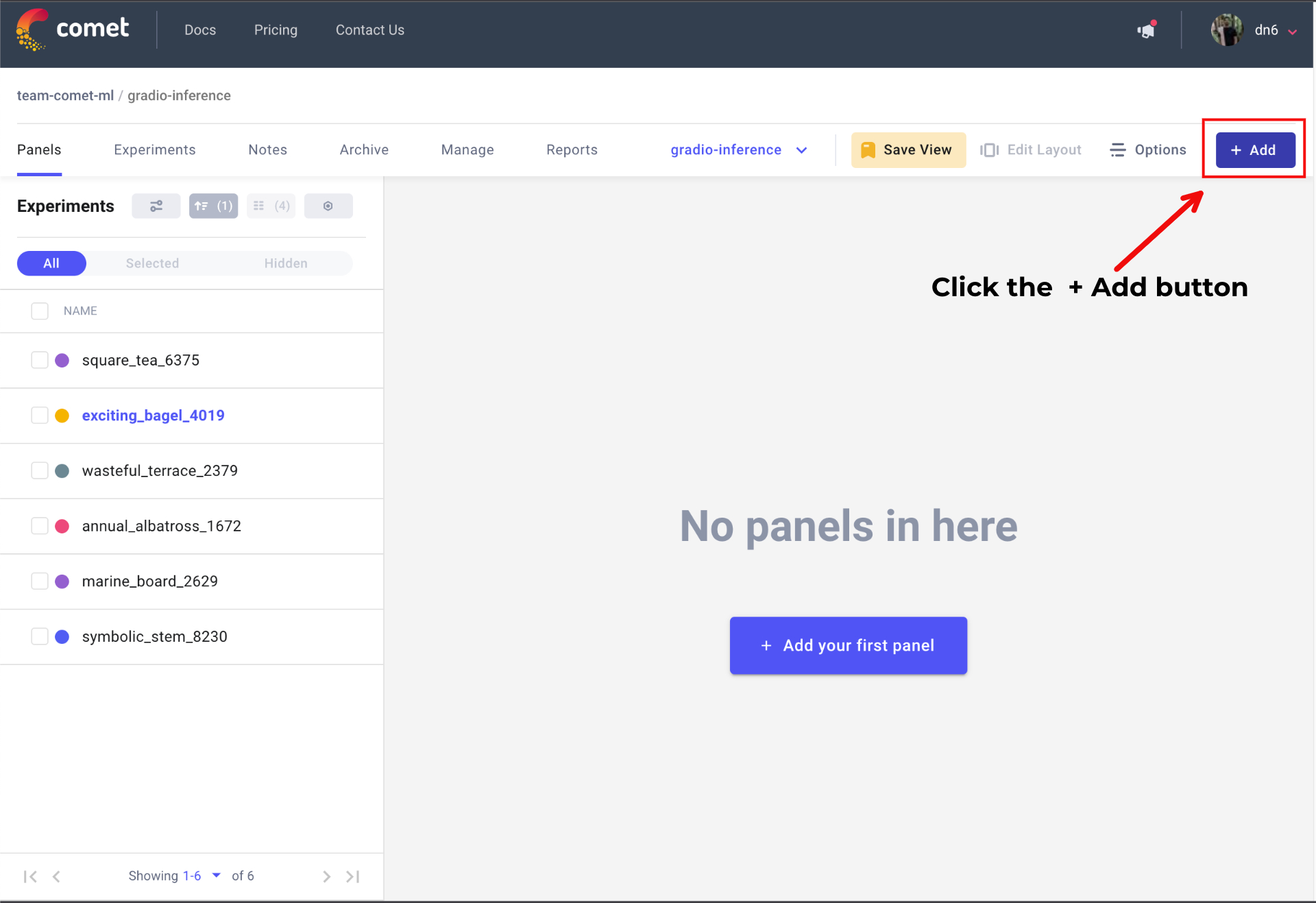Switch to the Manage tab

tap(467, 150)
